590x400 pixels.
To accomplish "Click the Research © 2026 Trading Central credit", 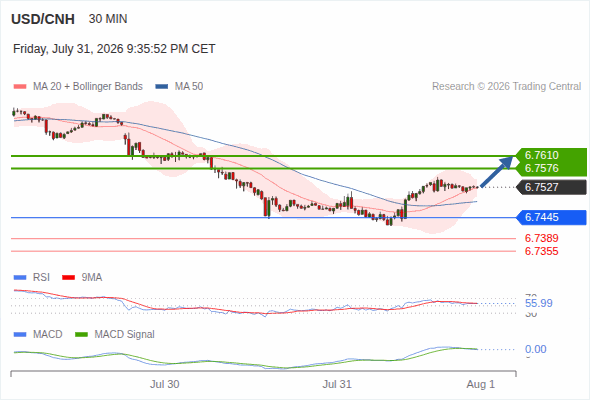I will click(x=506, y=87).
